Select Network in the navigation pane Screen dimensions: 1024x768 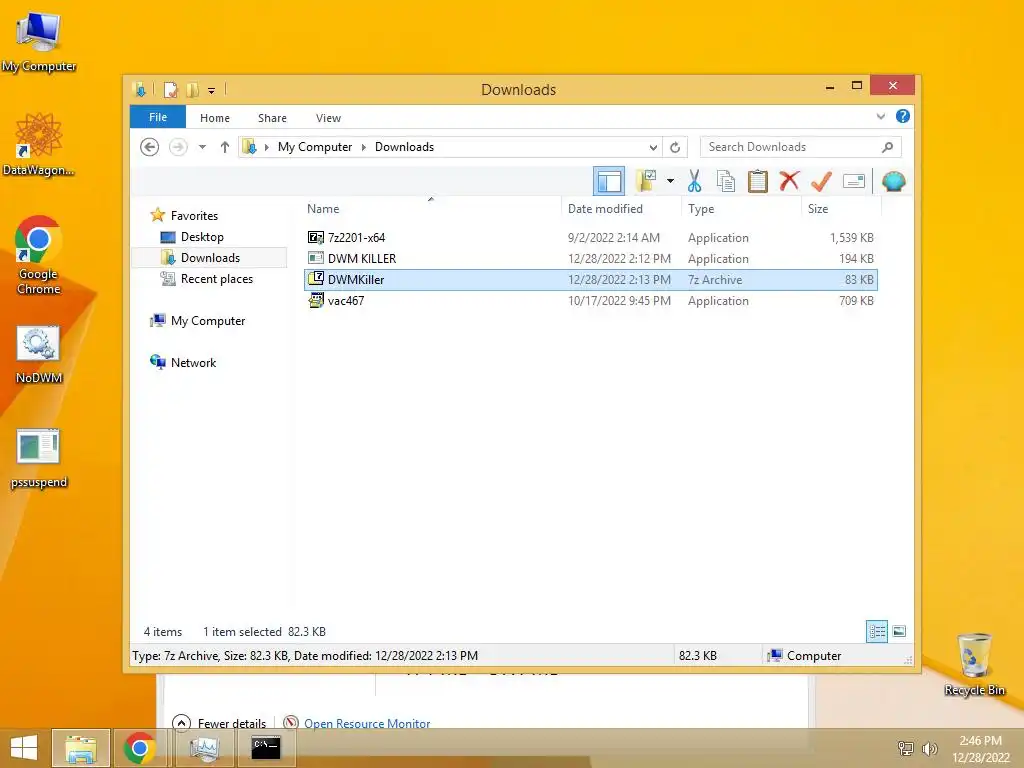193,362
